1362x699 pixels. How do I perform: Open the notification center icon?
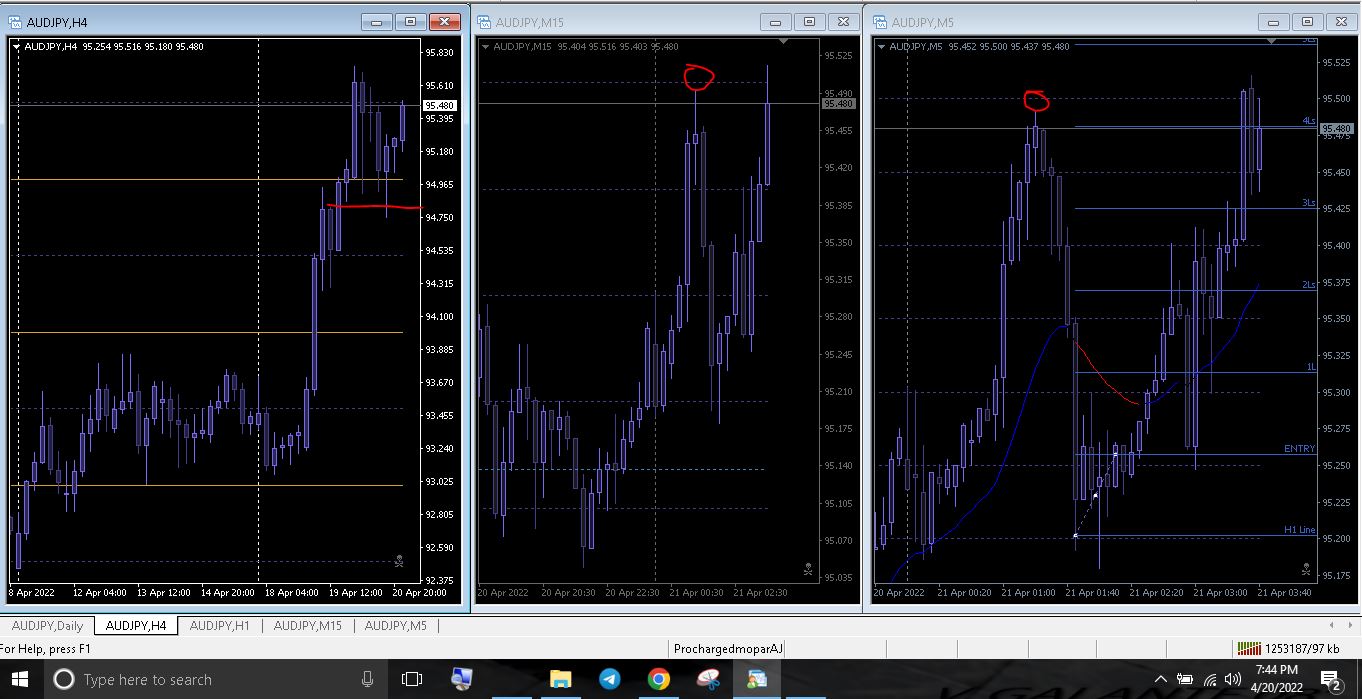tap(1332, 681)
